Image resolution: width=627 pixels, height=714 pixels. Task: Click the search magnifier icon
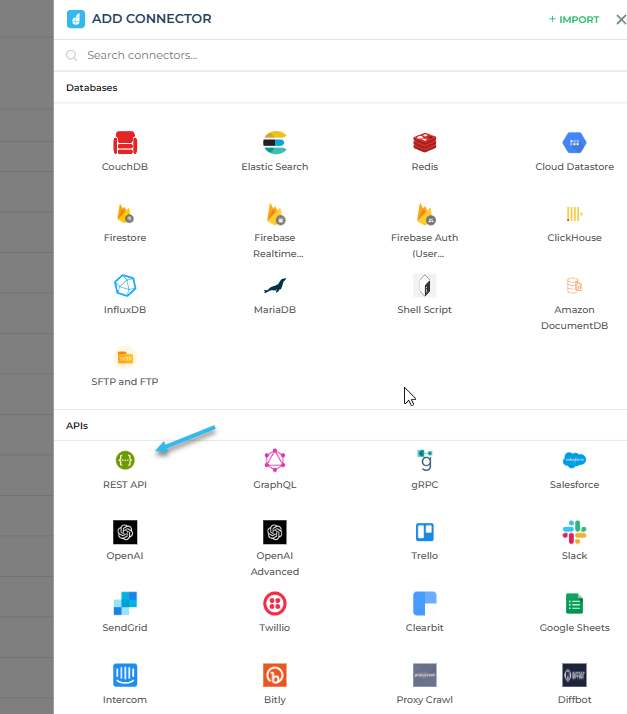pos(71,56)
